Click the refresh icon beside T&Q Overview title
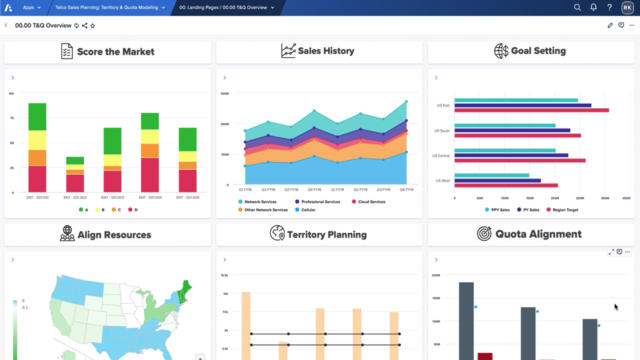Screen dimensions: 640x360 pyautogui.click(x=76, y=25)
